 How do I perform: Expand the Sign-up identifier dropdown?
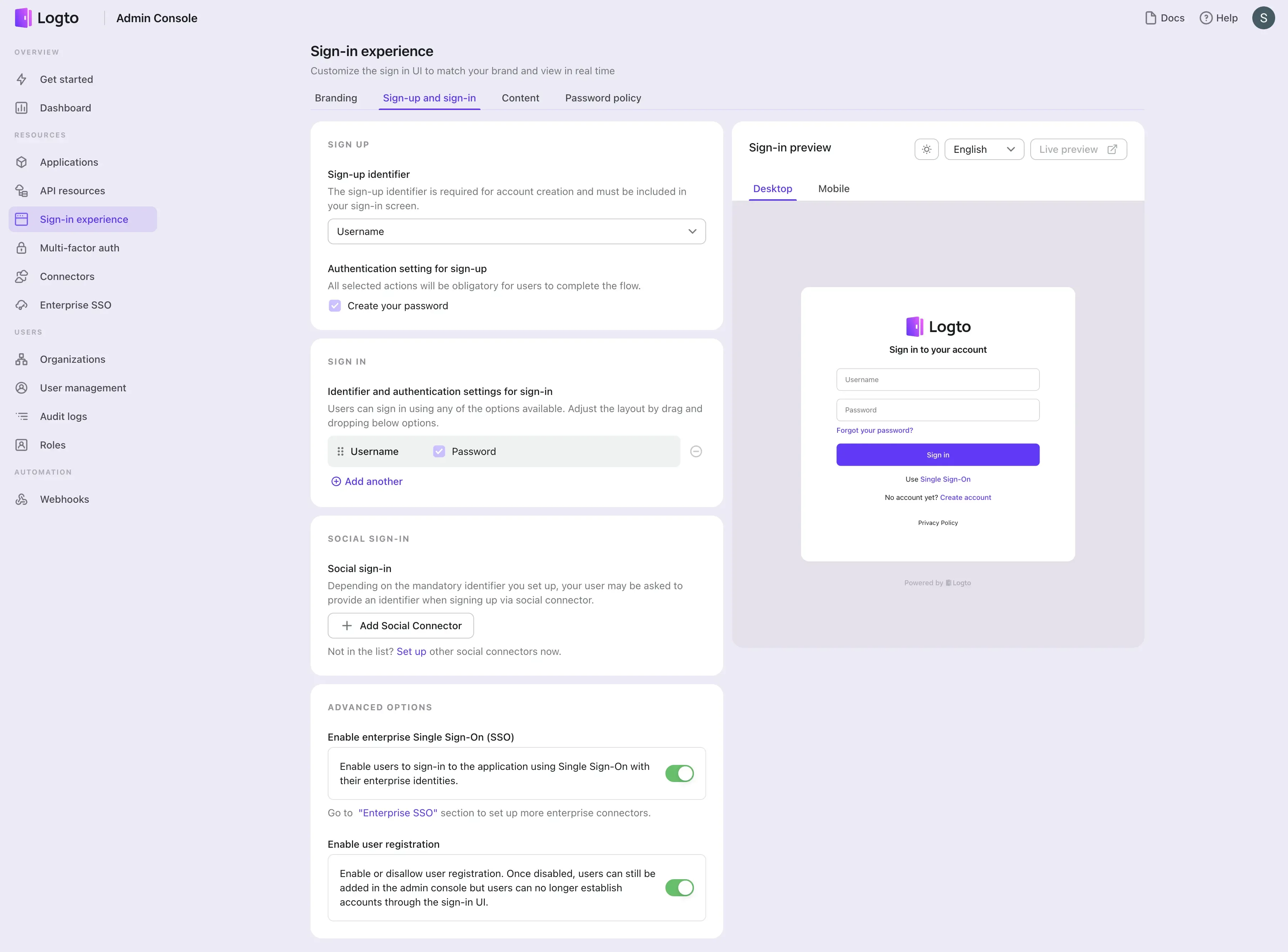point(516,231)
